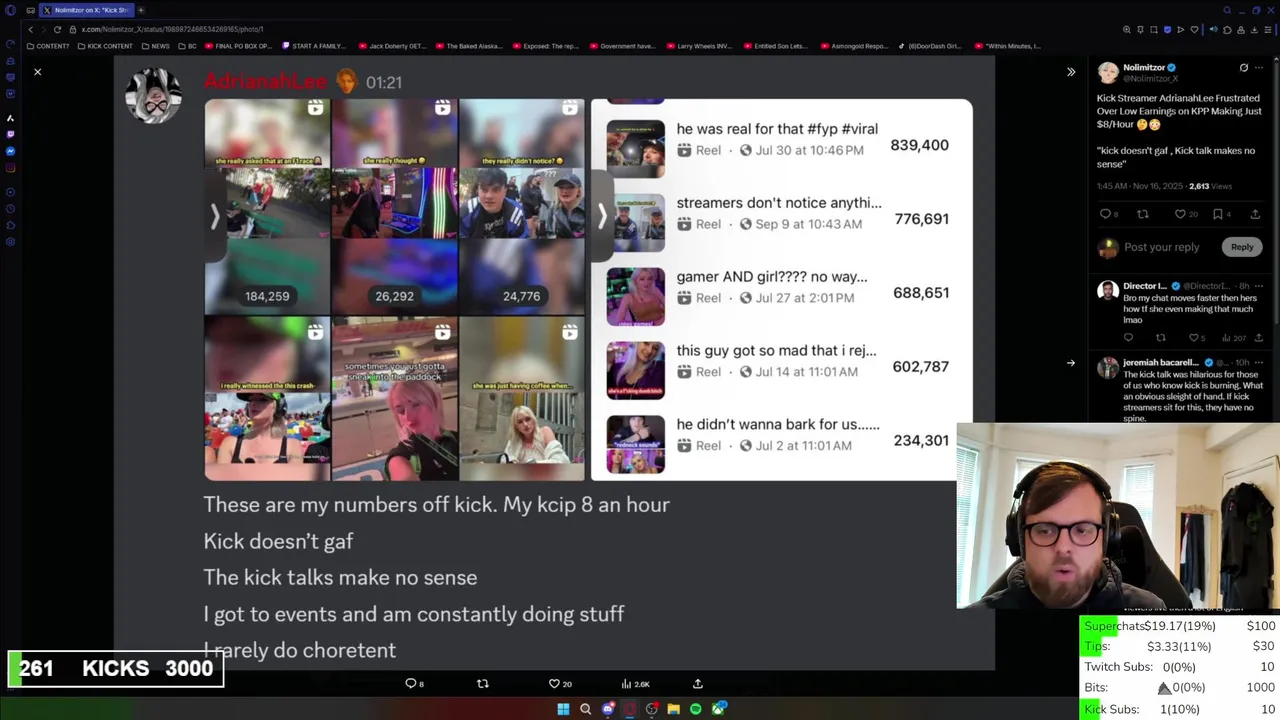Open a new browser tab
This screenshot has height=720, width=1280.
pos(141,10)
